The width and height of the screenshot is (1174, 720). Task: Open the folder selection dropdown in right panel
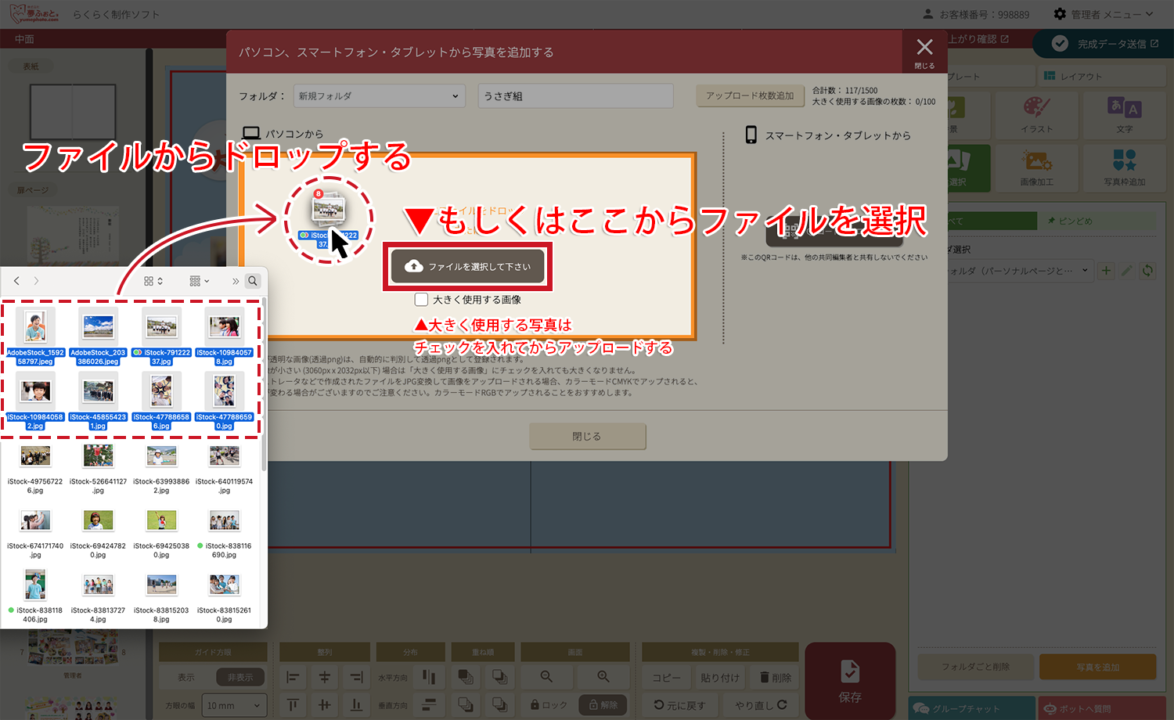pos(1018,271)
